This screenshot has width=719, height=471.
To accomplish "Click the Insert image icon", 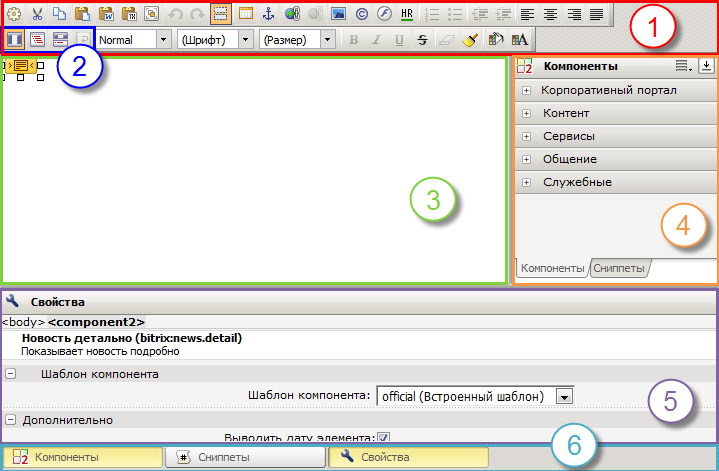I will click(x=338, y=14).
